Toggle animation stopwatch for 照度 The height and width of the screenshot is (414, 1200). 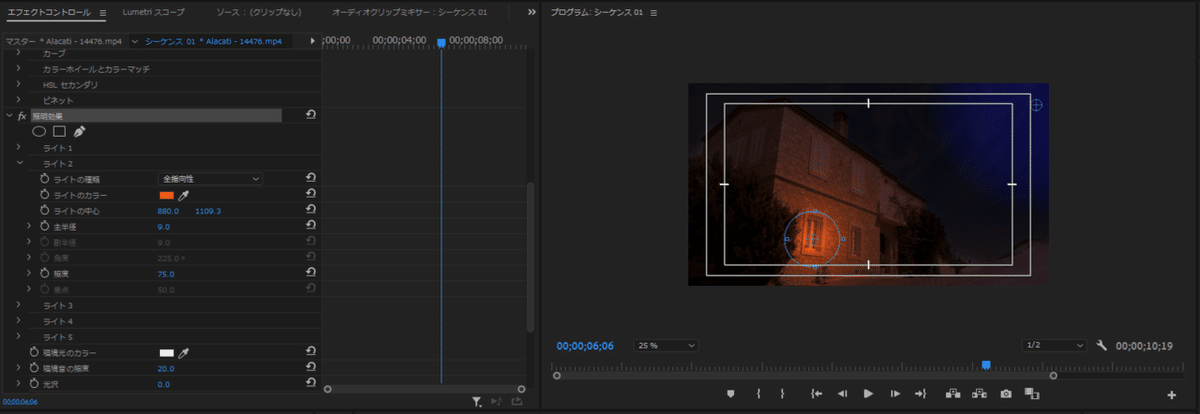(x=44, y=273)
